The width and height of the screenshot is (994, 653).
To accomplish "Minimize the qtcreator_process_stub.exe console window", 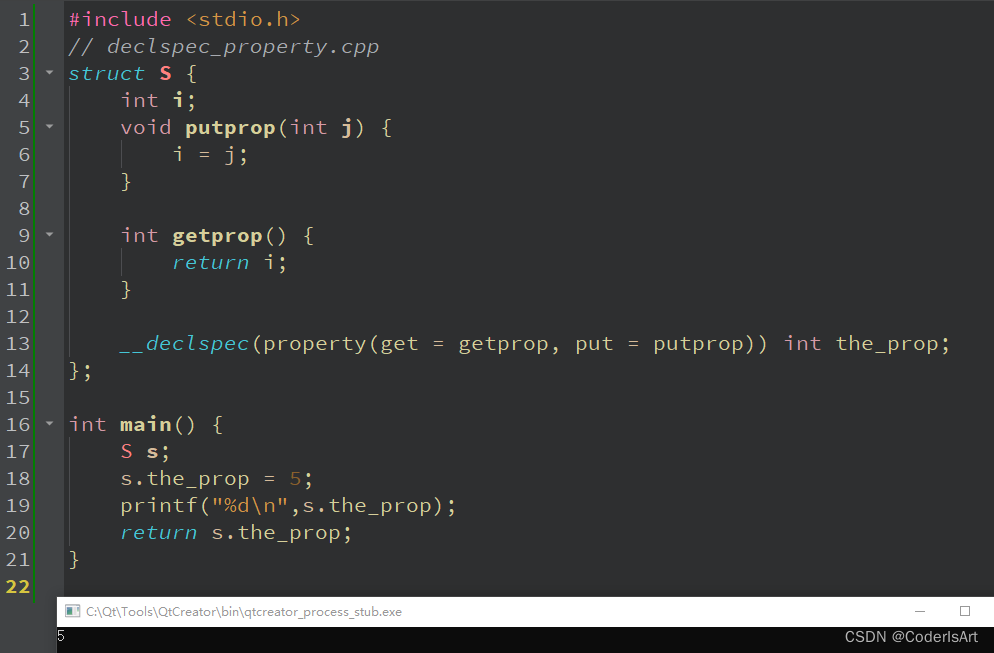I will [919, 610].
